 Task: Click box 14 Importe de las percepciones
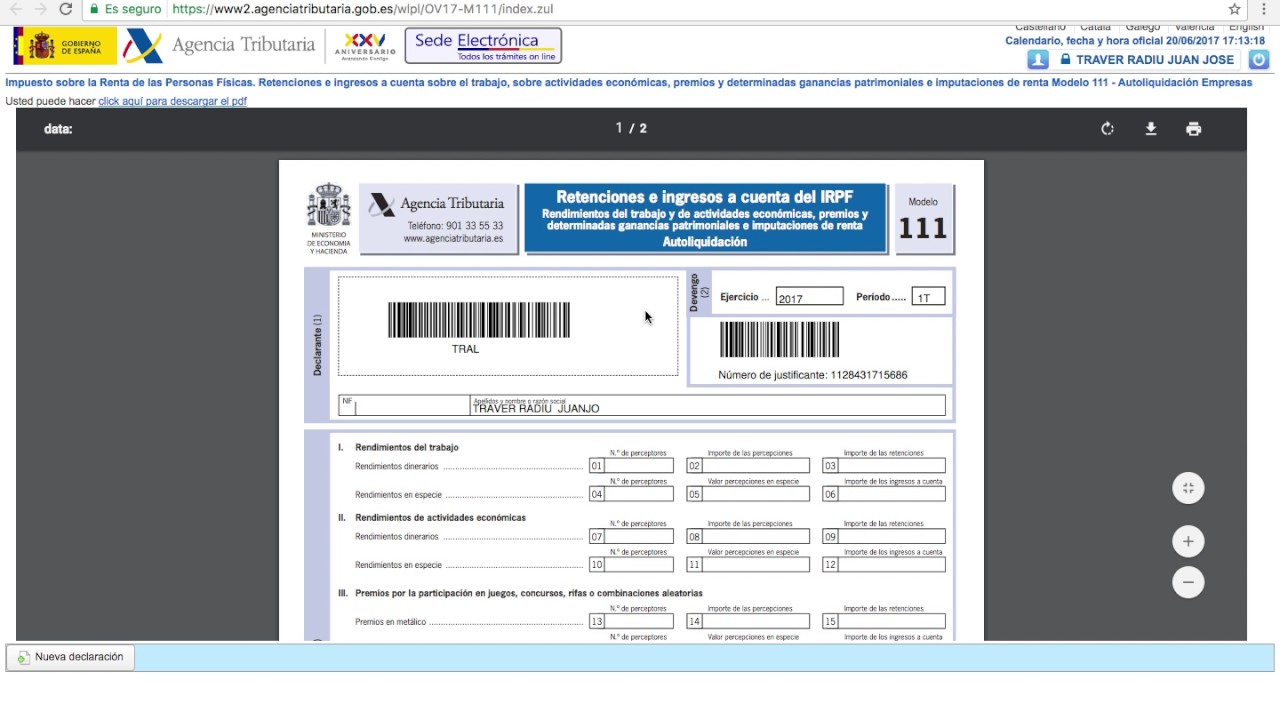pos(748,621)
